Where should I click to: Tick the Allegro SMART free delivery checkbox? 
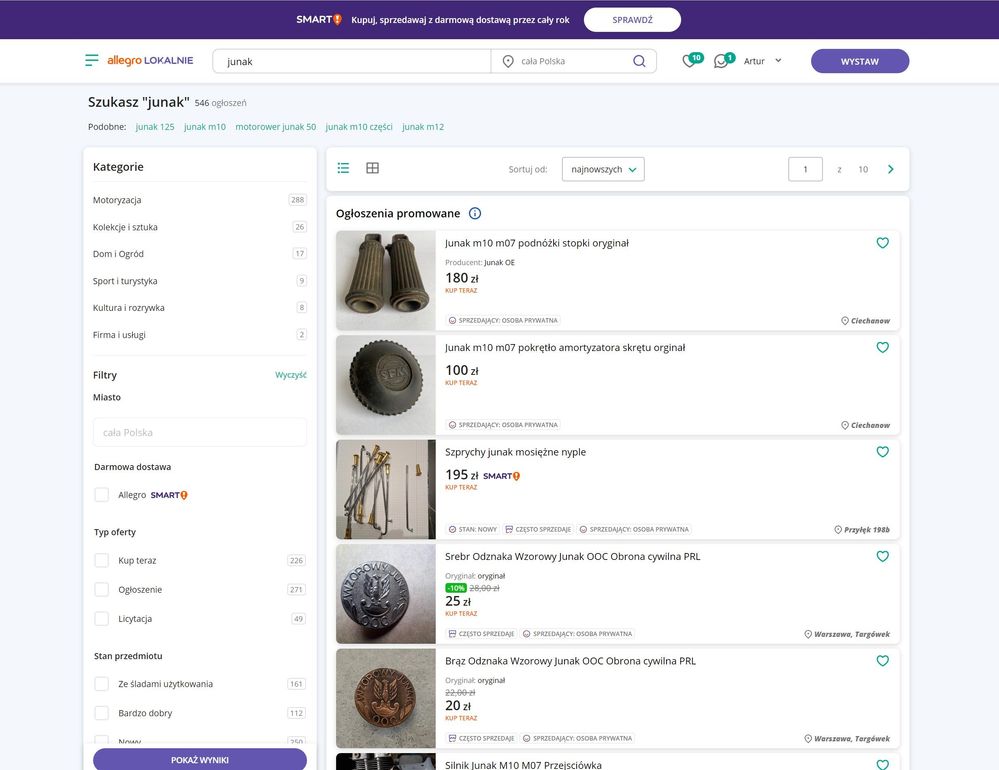pyautogui.click(x=101, y=495)
